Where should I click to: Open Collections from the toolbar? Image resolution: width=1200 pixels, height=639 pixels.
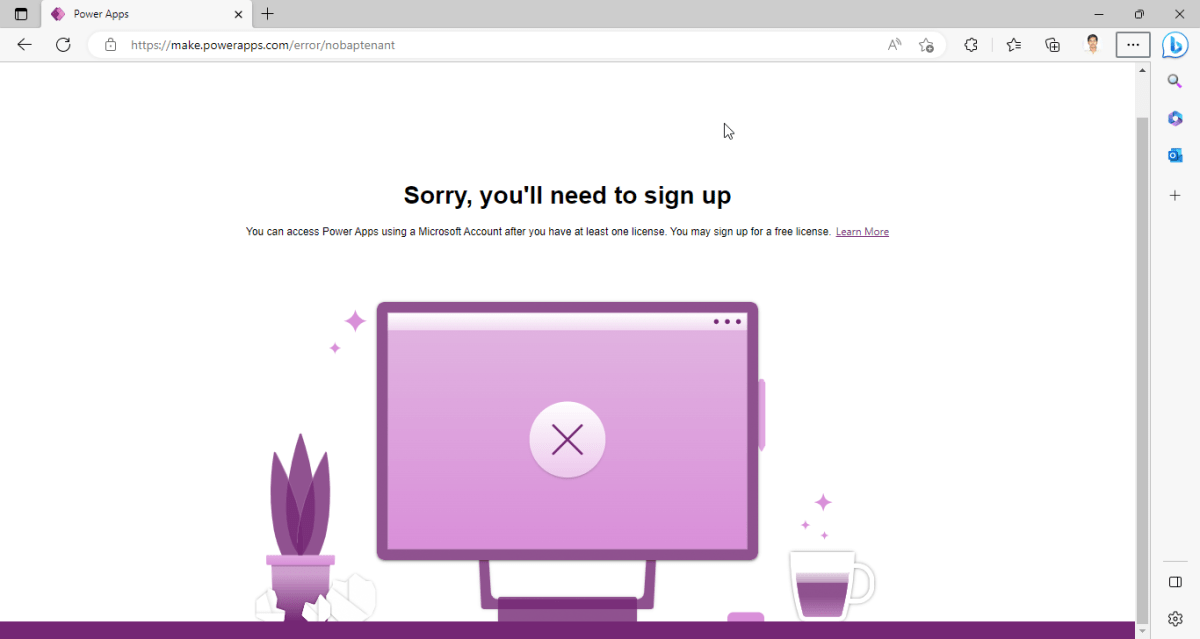[x=1052, y=45]
